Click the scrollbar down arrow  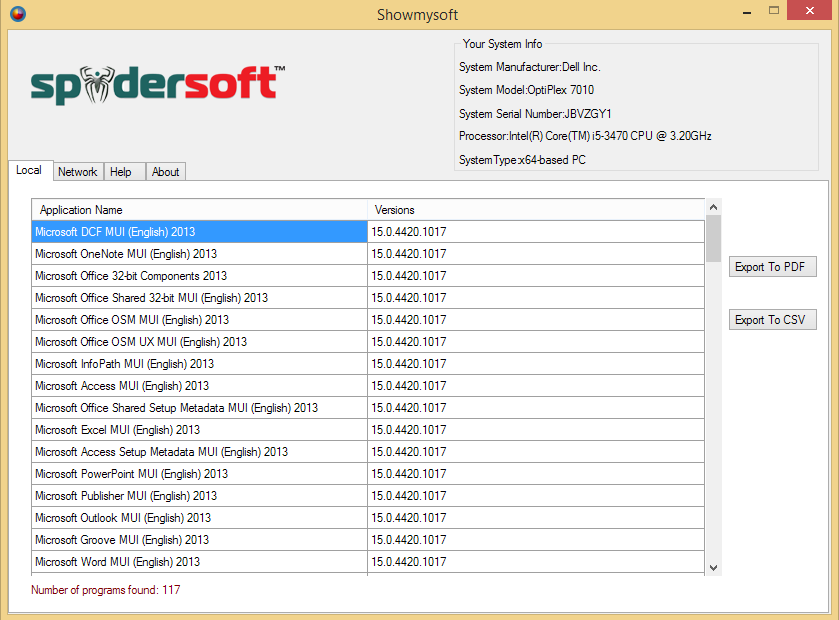point(713,568)
